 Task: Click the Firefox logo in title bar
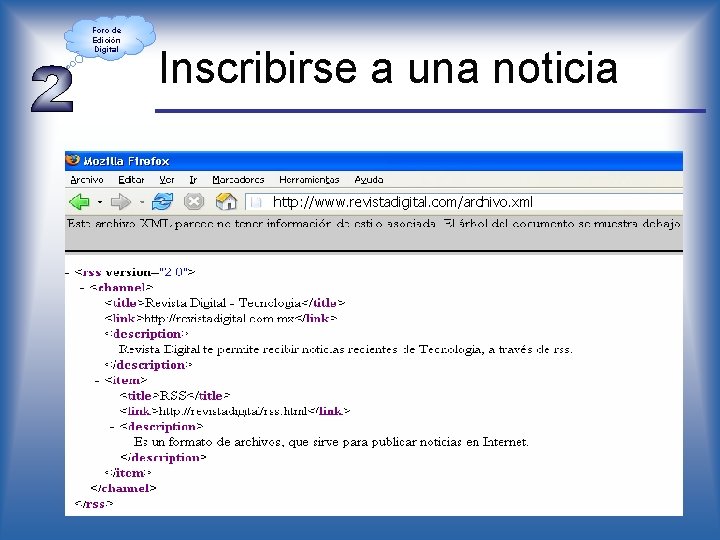73,160
